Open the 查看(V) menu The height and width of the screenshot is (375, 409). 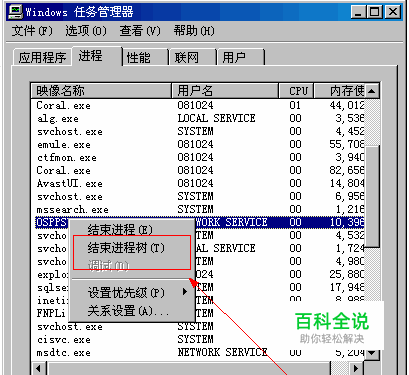(x=140, y=31)
